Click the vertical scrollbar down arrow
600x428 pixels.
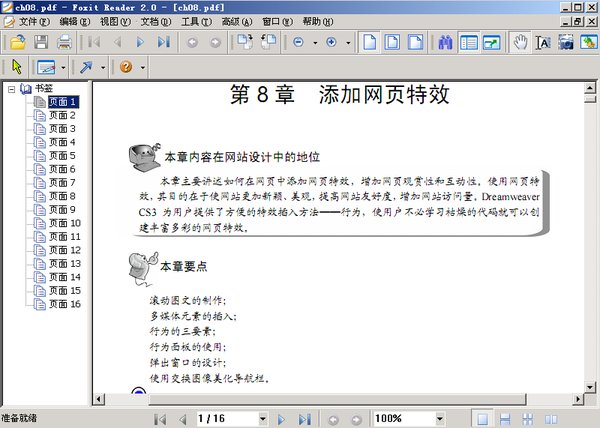(590, 387)
